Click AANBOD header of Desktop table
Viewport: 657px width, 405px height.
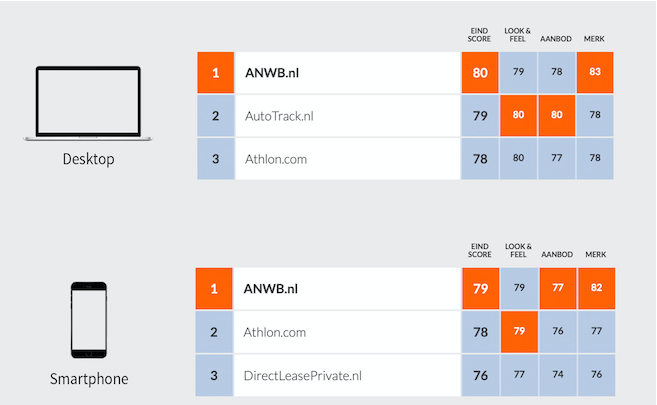click(x=556, y=39)
